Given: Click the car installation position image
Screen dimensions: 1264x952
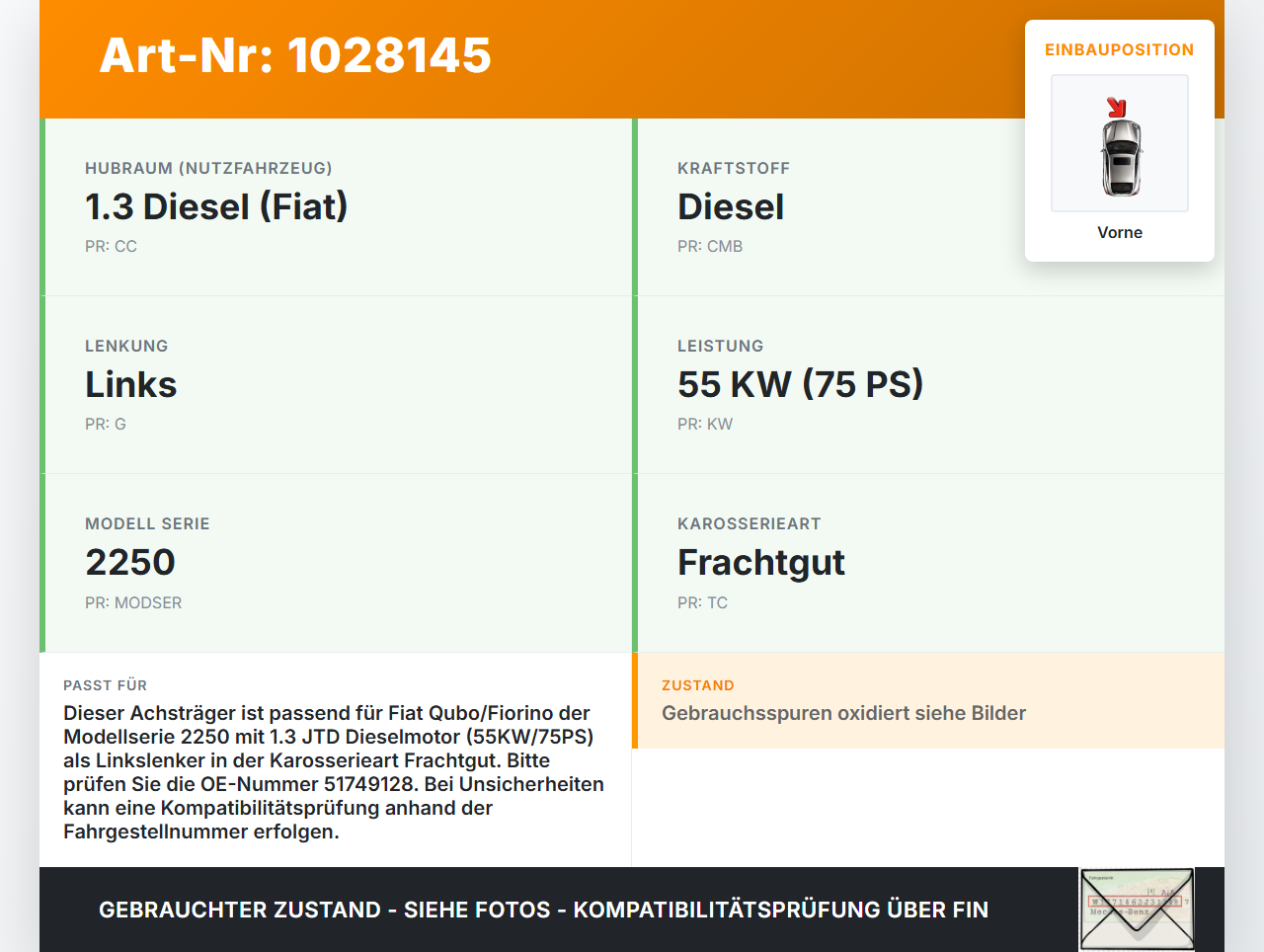Looking at the screenshot, I should coord(1120,143).
